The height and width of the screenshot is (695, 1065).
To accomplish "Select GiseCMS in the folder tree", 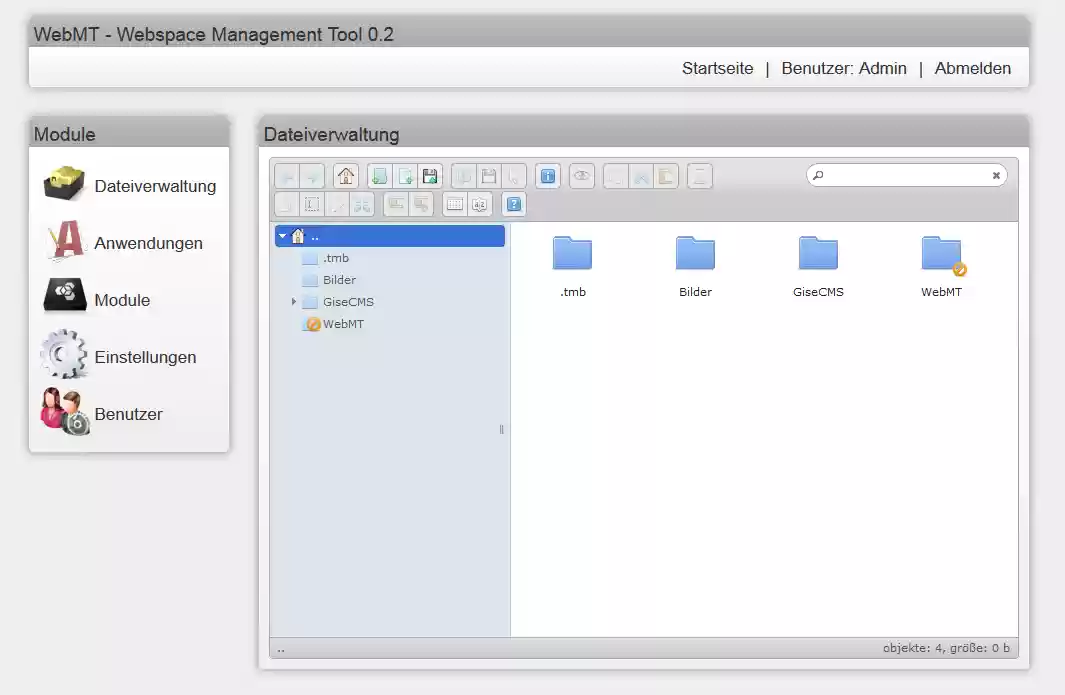I will [348, 302].
